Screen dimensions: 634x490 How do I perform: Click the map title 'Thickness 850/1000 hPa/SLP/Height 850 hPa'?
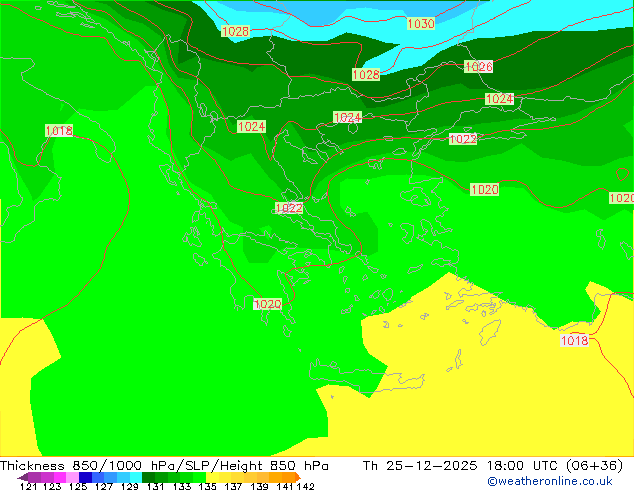click(164, 466)
